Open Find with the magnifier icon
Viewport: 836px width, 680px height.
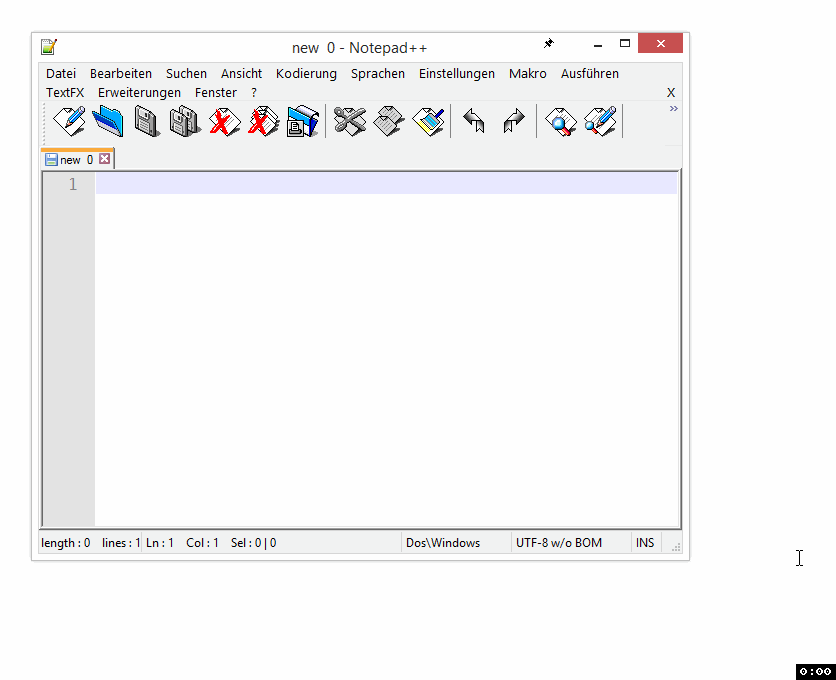point(561,122)
